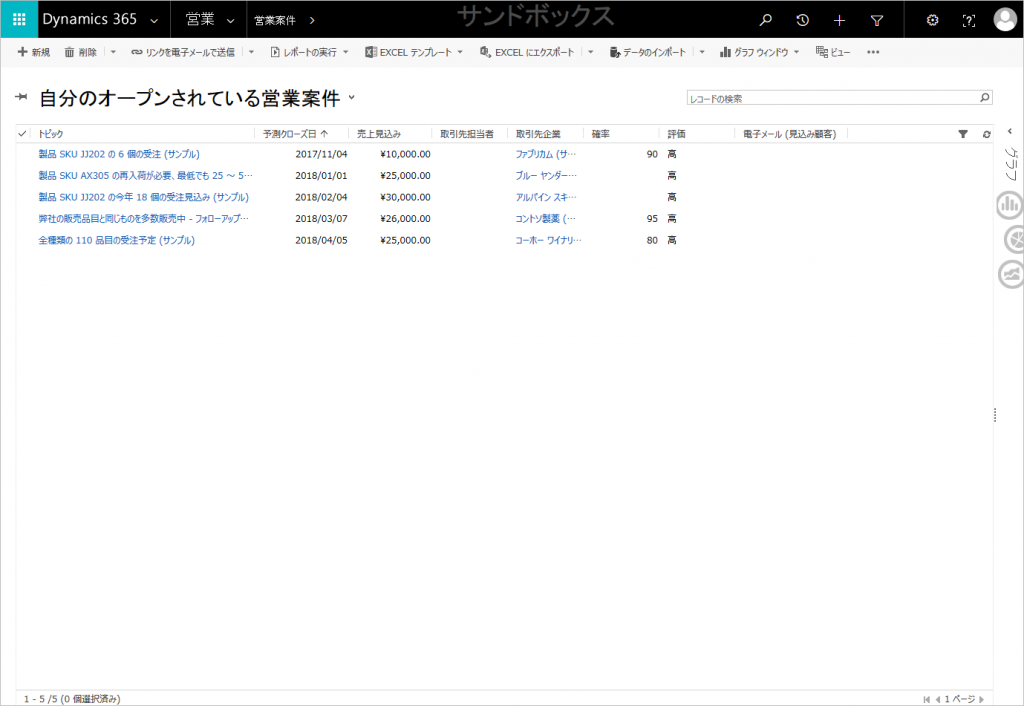This screenshot has height=706, width=1024.
Task: Click the refresh icon in grid header
Action: [986, 134]
